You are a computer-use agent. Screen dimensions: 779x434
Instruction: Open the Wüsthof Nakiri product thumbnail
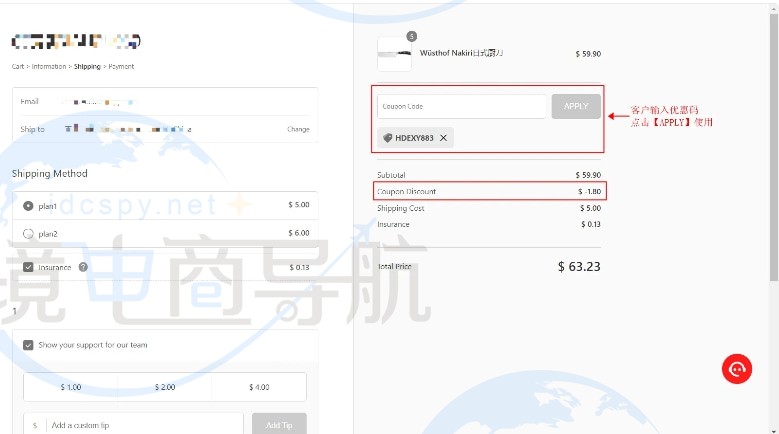click(394, 54)
